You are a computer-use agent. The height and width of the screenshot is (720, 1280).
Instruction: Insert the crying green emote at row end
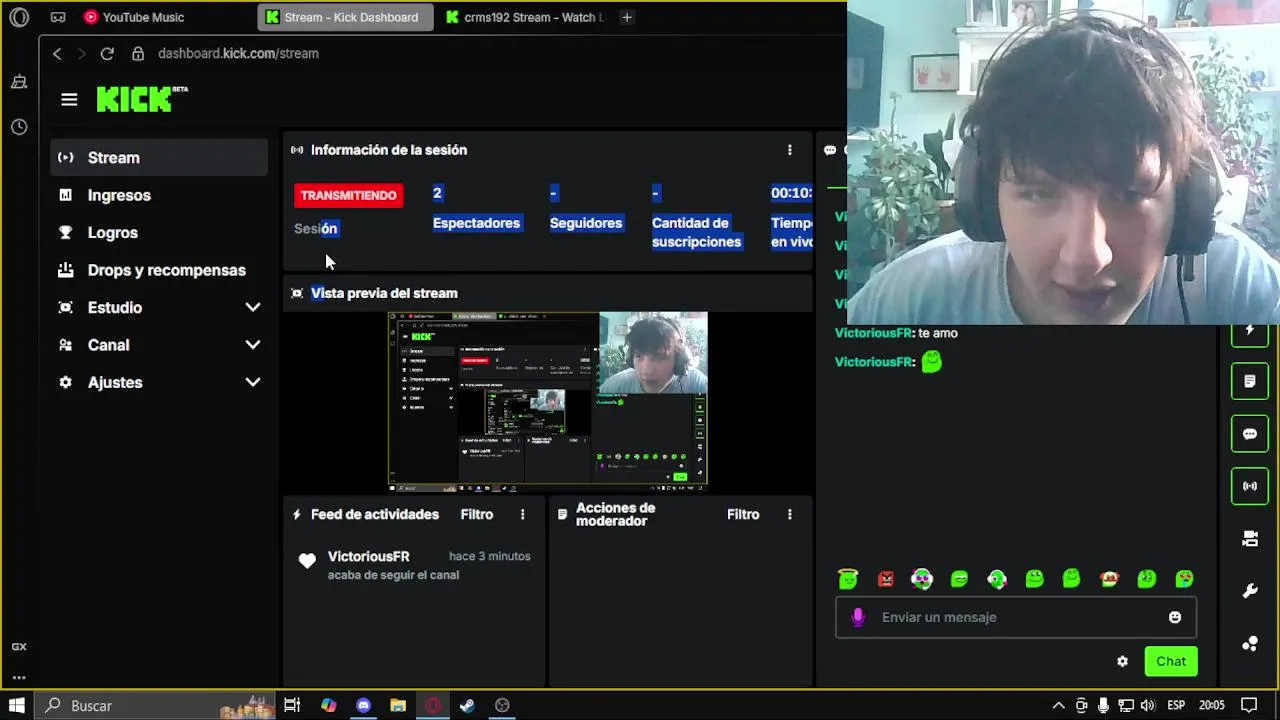point(1184,578)
